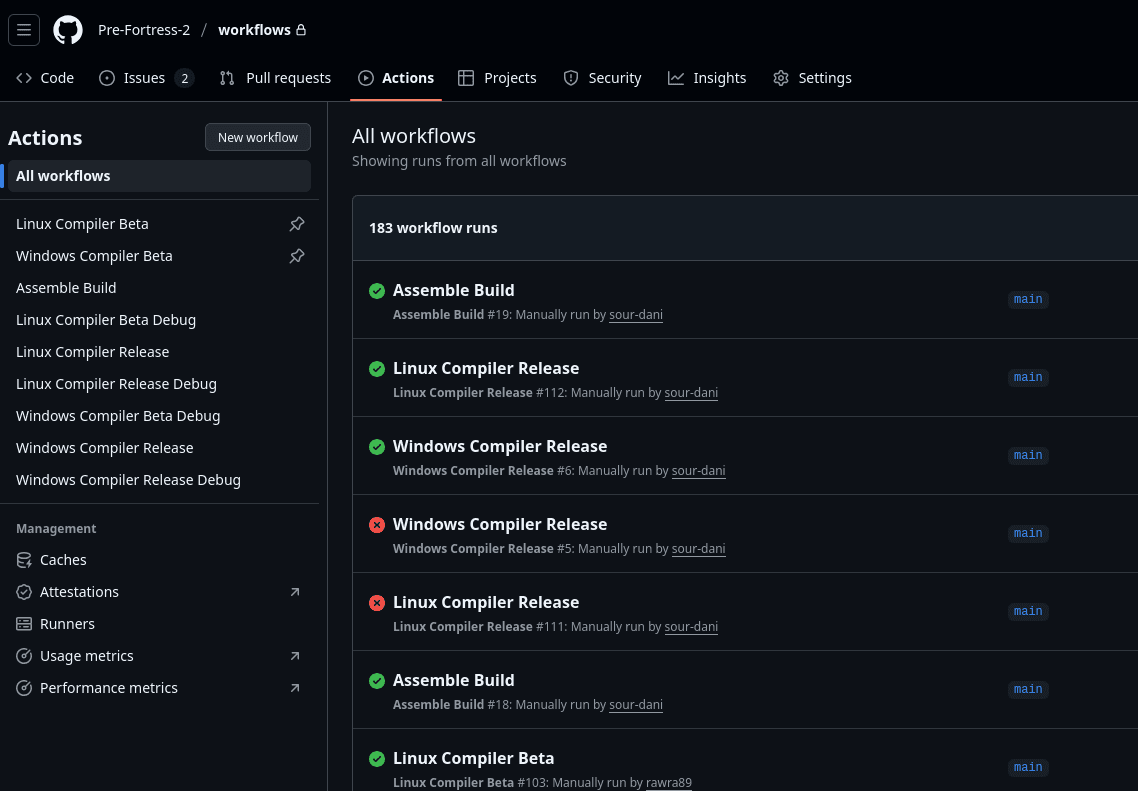Open the hamburger navigation menu

[24, 30]
